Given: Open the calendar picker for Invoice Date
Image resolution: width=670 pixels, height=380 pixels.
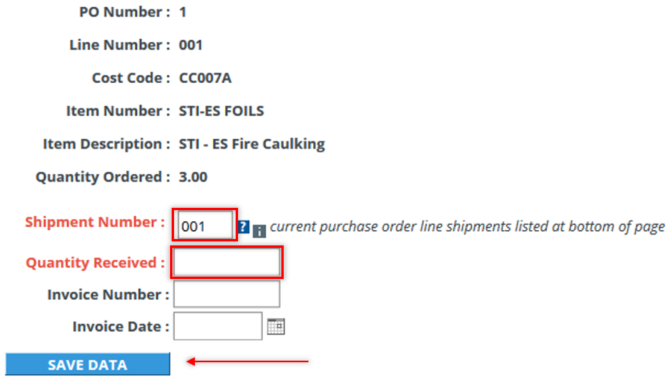Looking at the screenshot, I should click(276, 327).
